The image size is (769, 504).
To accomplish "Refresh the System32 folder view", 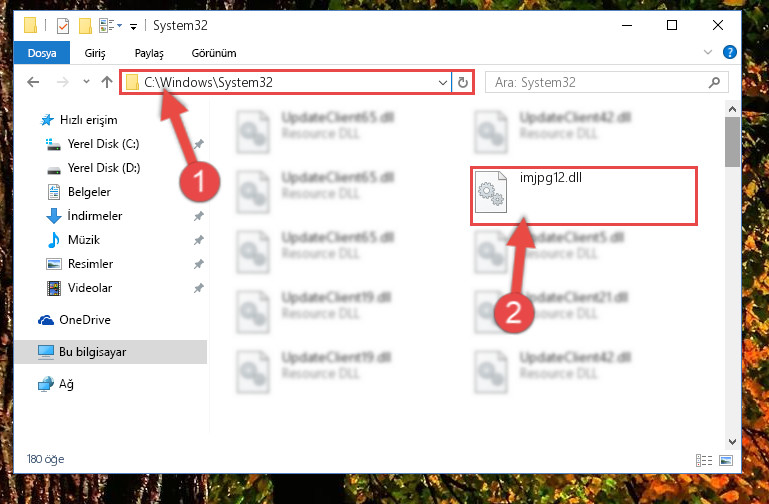I will click(462, 82).
